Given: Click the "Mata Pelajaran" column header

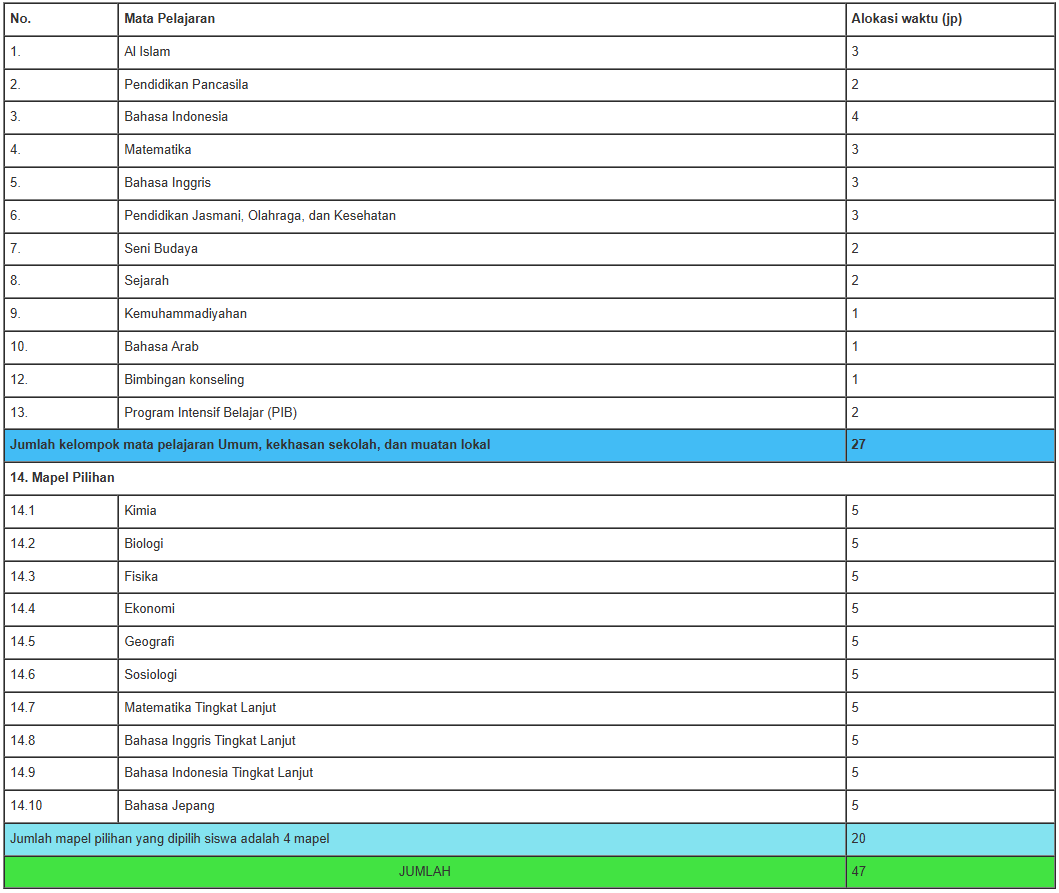Looking at the screenshot, I should tap(169, 19).
